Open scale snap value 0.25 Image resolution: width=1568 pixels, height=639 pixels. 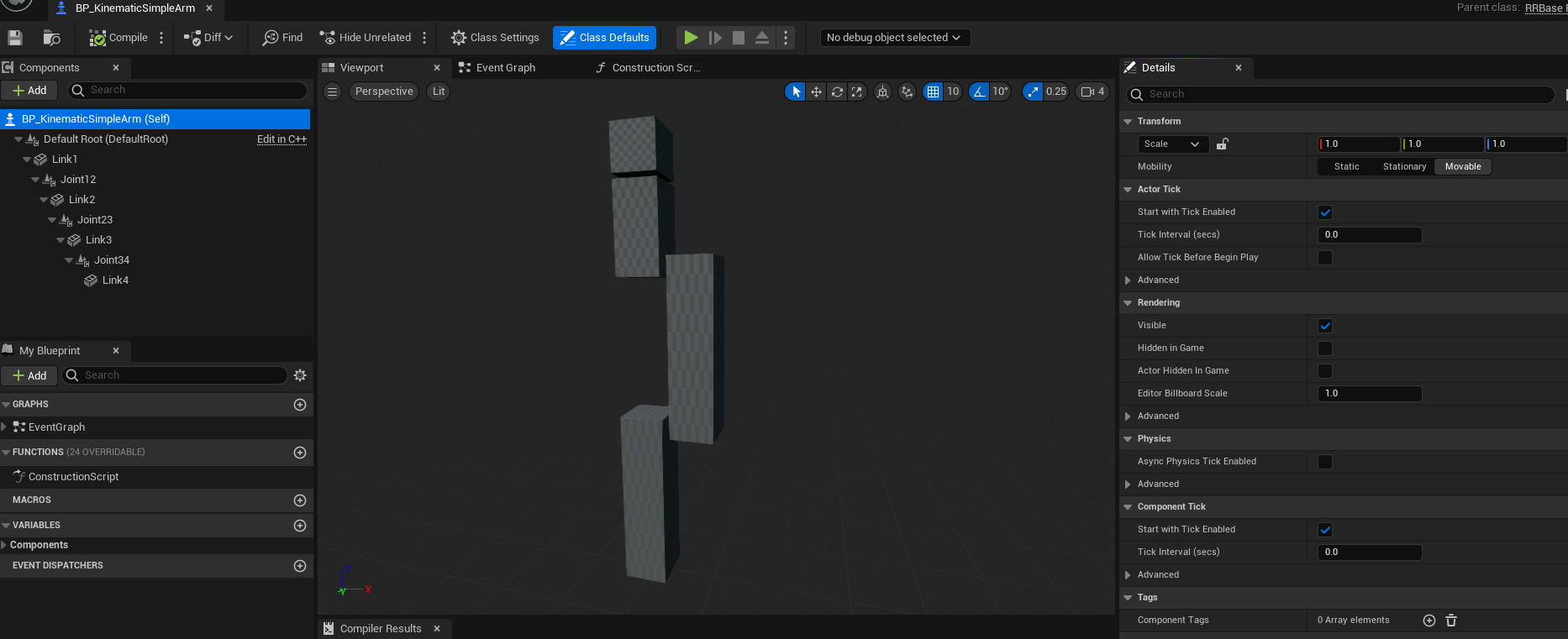pyautogui.click(x=1056, y=92)
